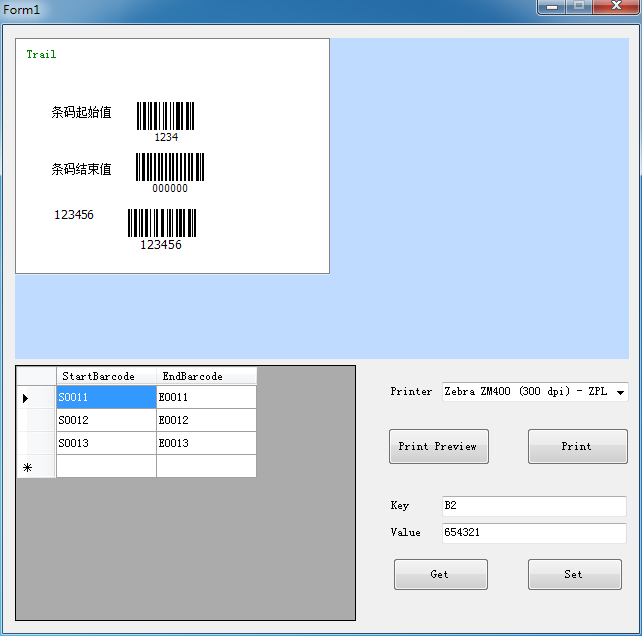Minimize the Form1 window

click(552, 7)
